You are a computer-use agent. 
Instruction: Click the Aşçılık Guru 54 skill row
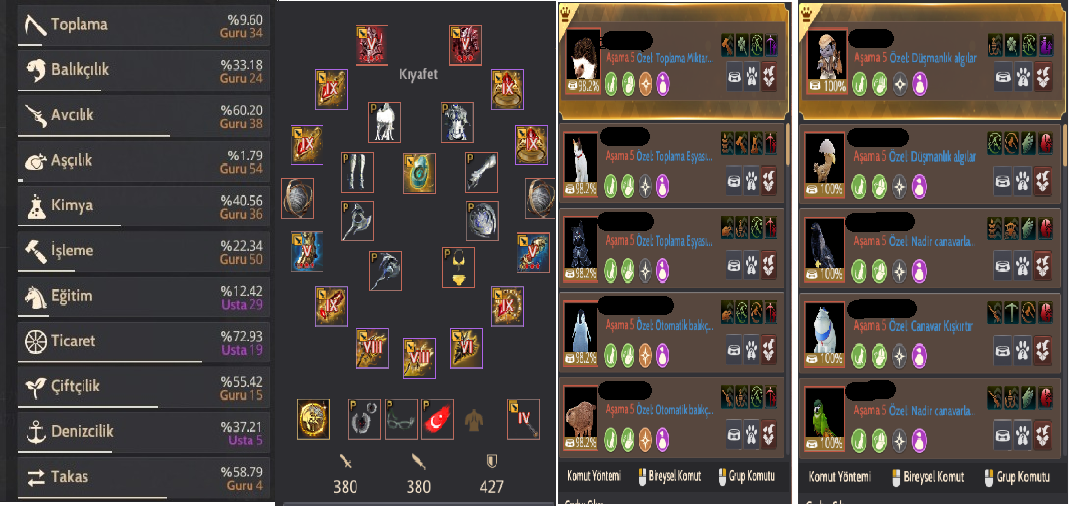143,162
